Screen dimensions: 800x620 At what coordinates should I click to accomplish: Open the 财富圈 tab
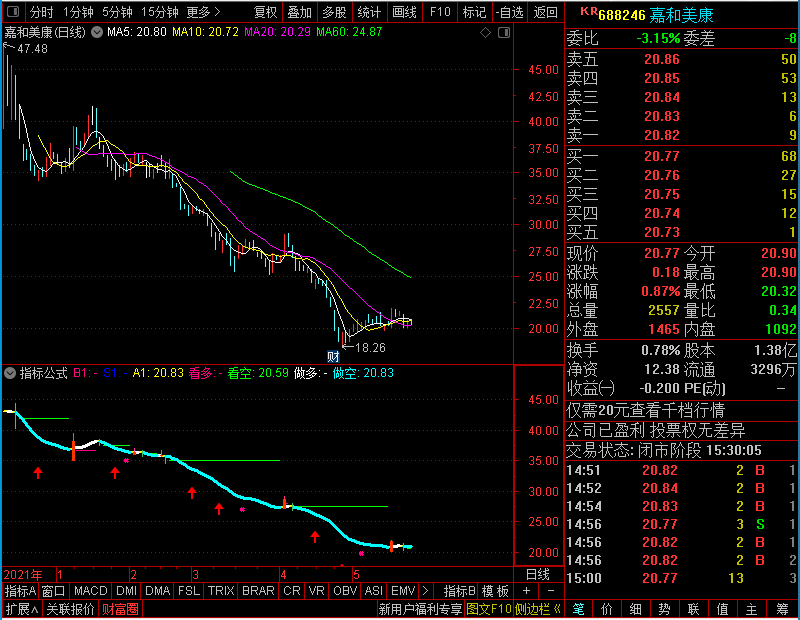[120, 609]
